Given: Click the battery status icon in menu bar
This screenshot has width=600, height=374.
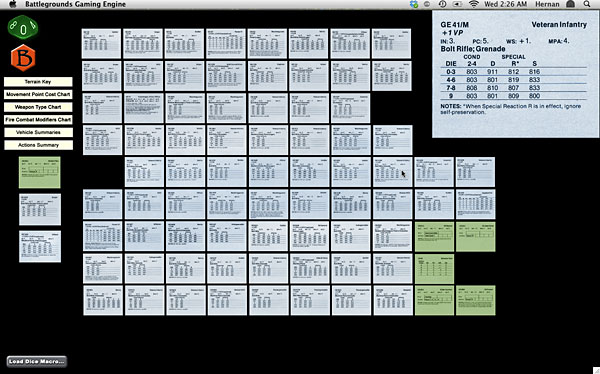Looking at the screenshot, I should coord(457,4).
